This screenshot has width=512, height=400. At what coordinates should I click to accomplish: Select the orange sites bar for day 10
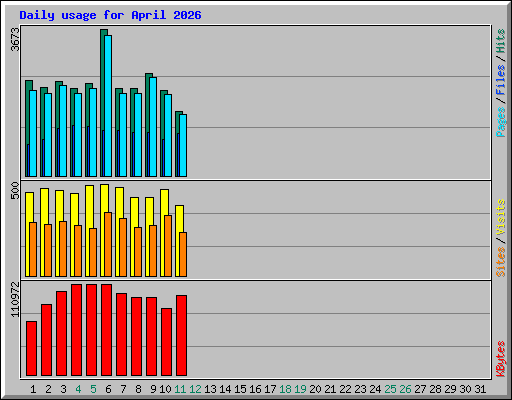click(x=168, y=246)
